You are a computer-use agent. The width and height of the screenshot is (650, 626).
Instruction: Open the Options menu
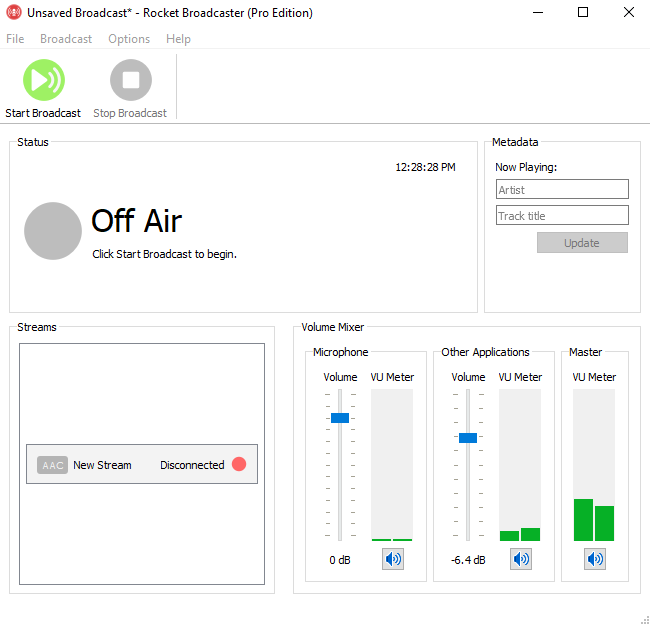129,39
